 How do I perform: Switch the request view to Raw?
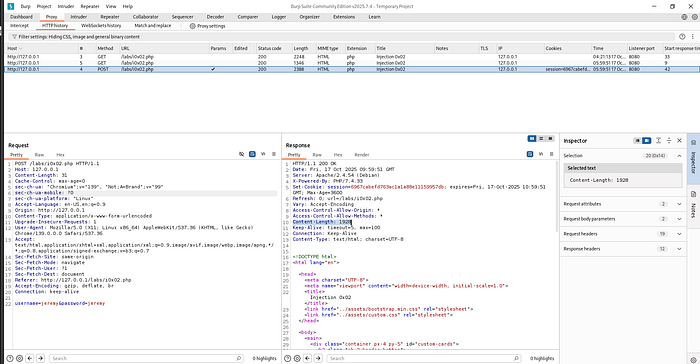click(39, 155)
